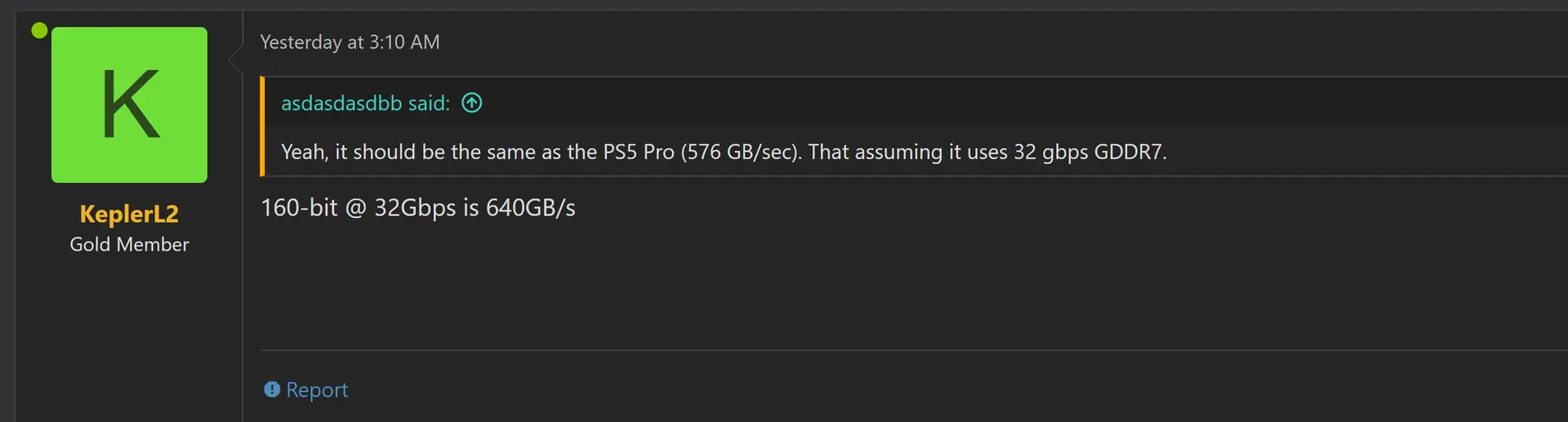Jump to quoted post via up-arrow icon
The width and height of the screenshot is (1568, 422).
click(472, 103)
